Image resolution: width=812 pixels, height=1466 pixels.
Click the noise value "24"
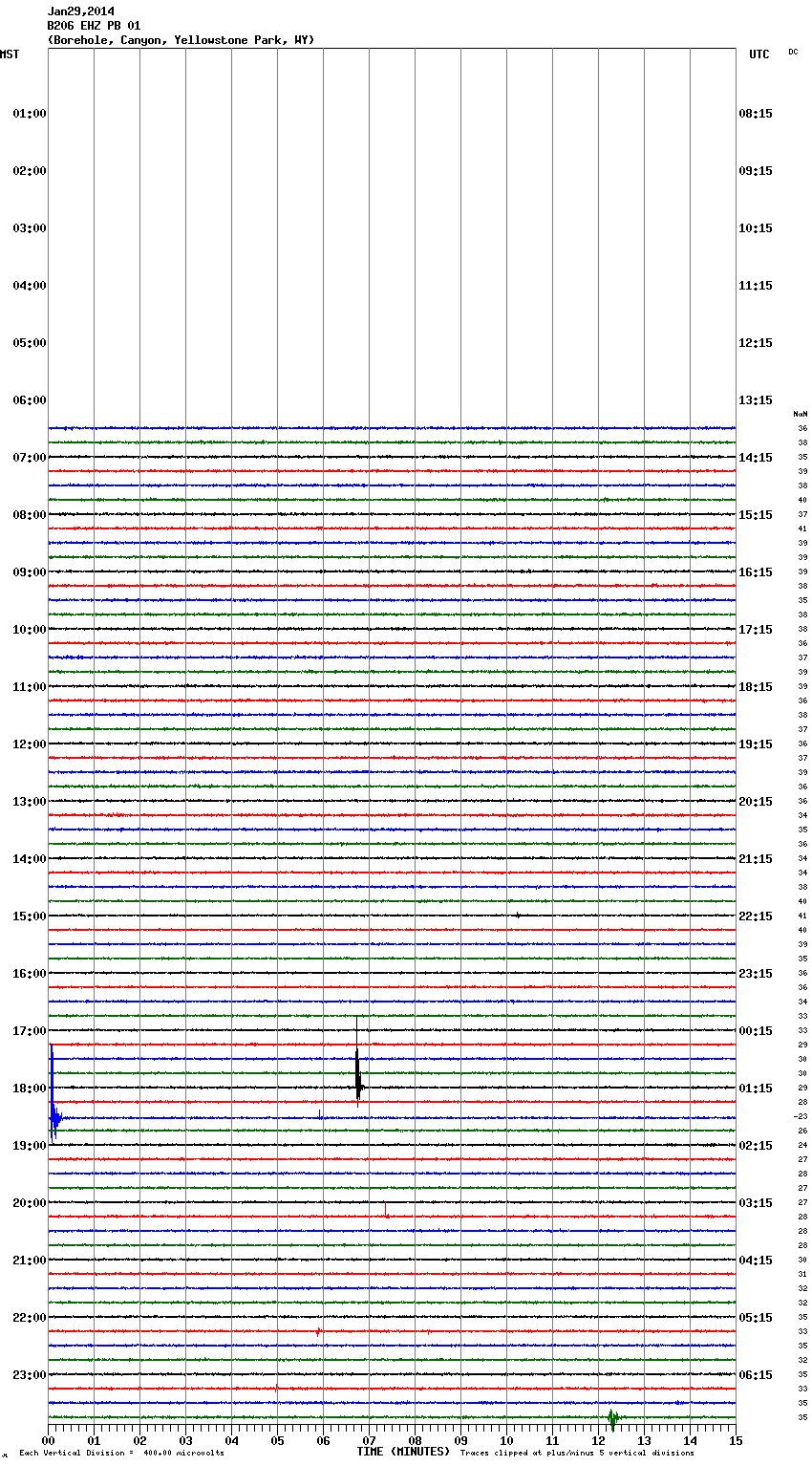point(802,1145)
